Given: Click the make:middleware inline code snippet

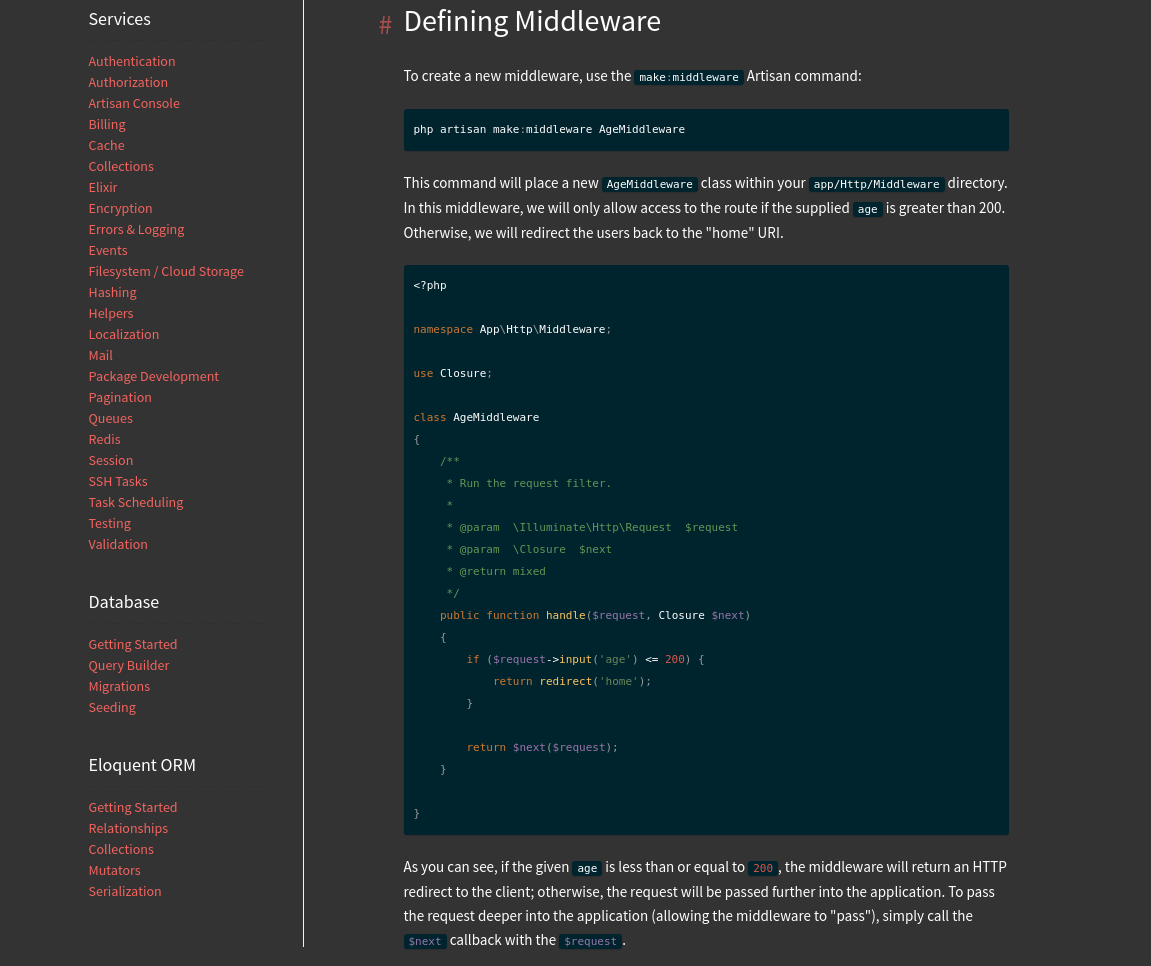Looking at the screenshot, I should (x=688, y=76).
